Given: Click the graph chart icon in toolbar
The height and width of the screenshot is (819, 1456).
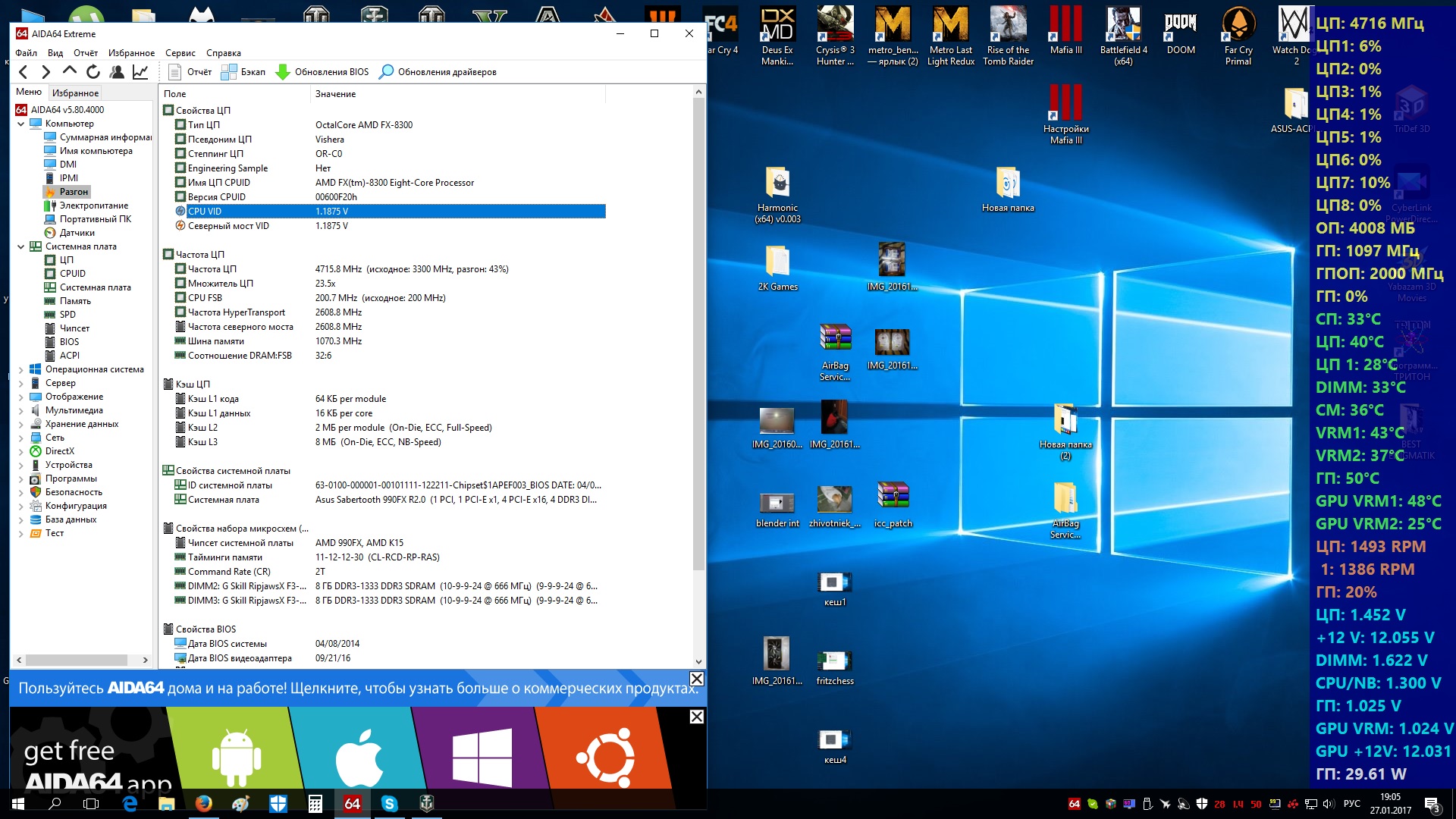Looking at the screenshot, I should [x=140, y=72].
